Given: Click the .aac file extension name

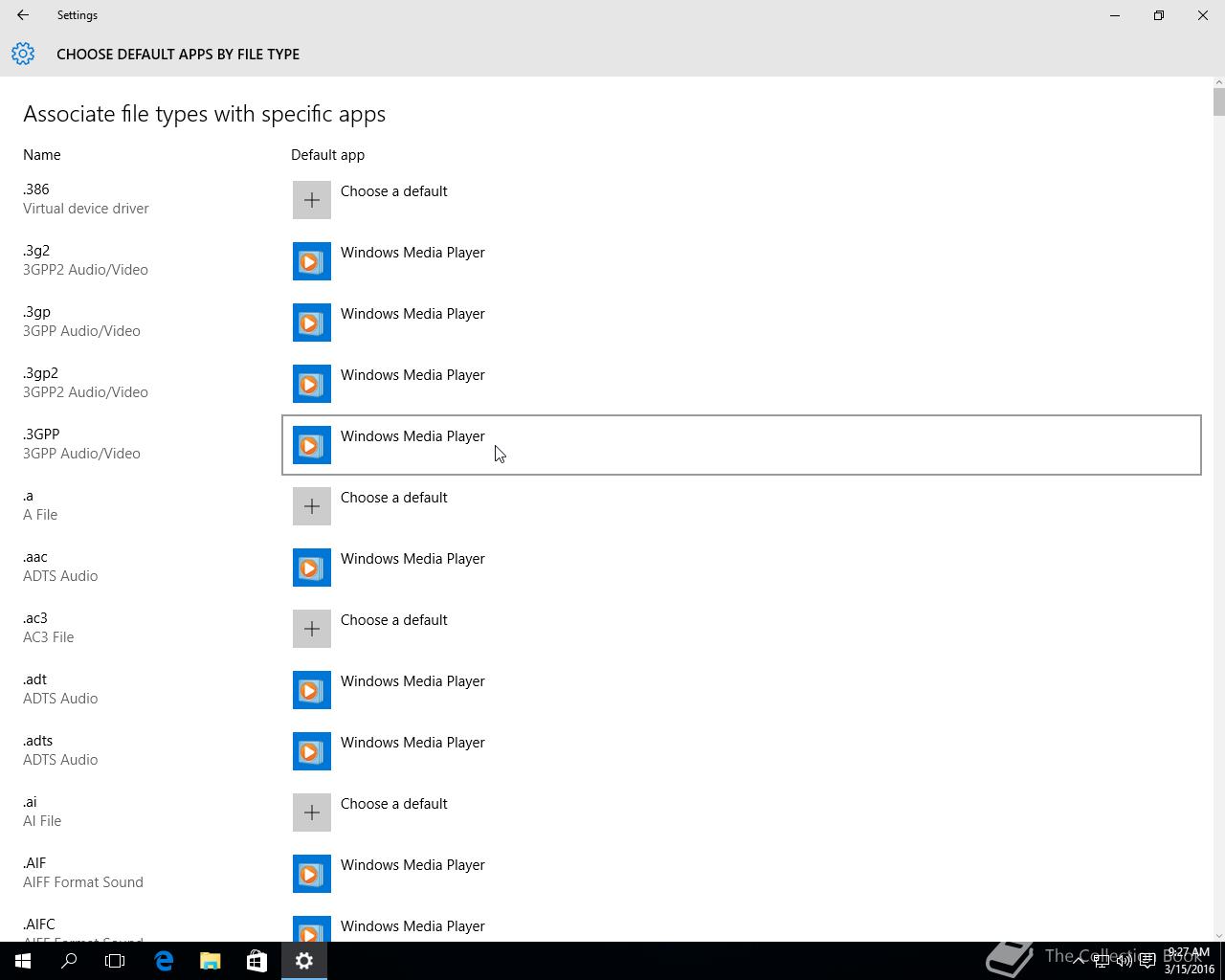Looking at the screenshot, I should 35,557.
